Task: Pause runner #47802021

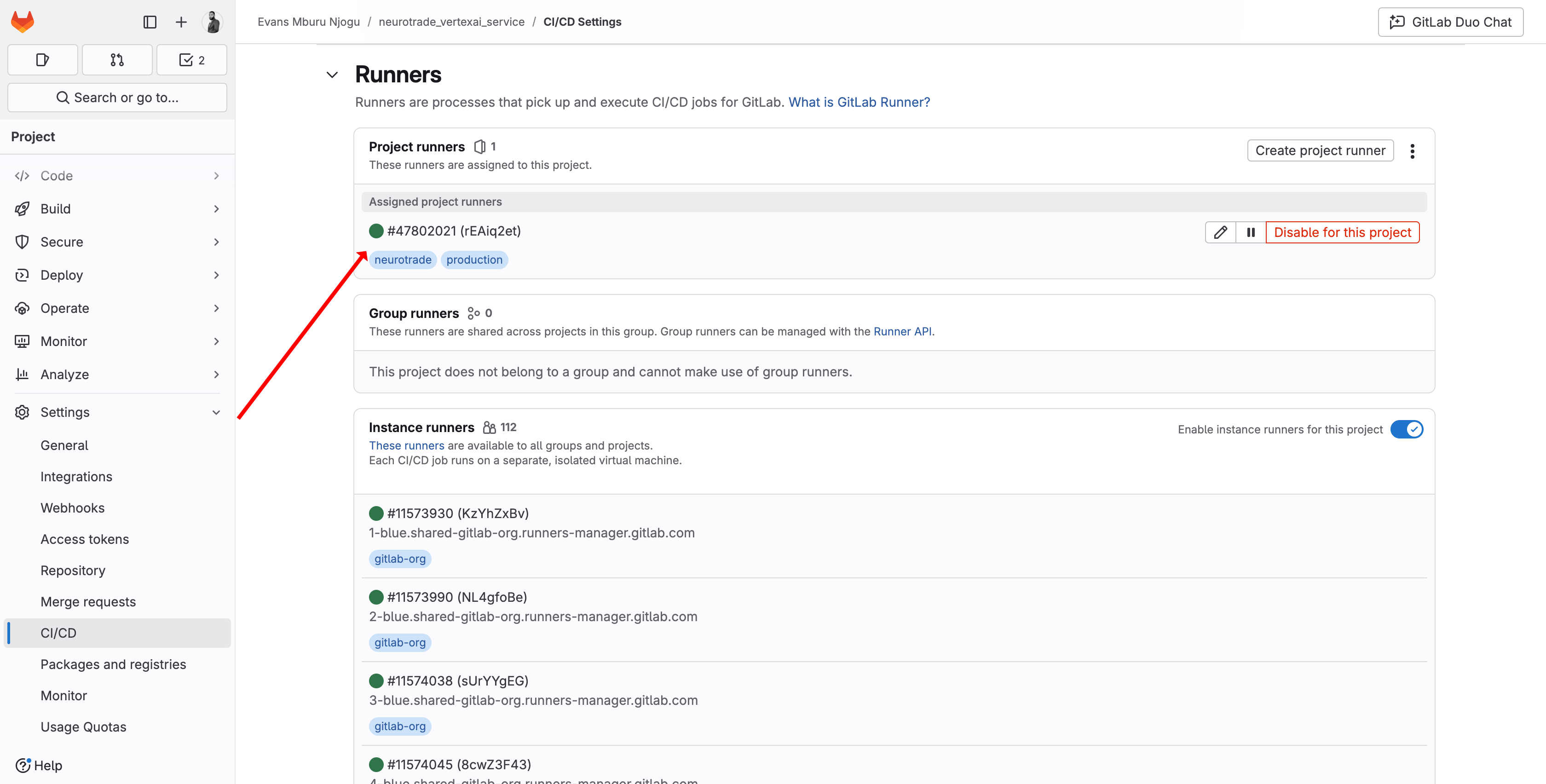Action: tap(1251, 232)
